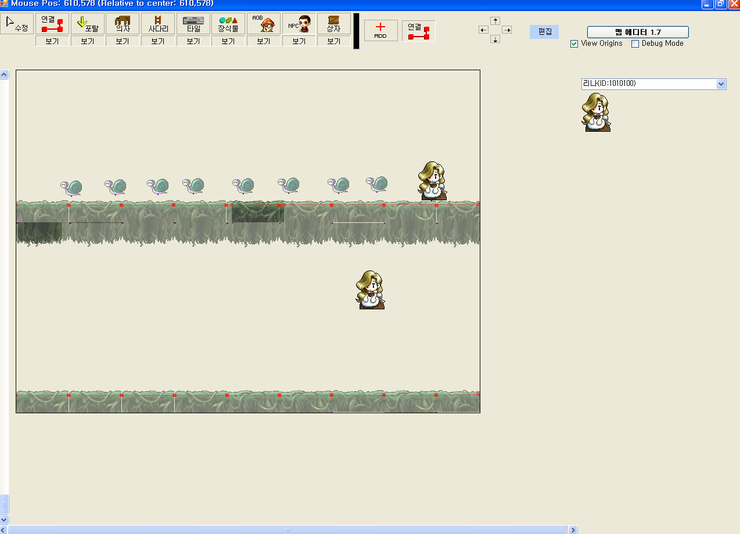The height and width of the screenshot is (534, 740).
Task: Click the vertical scrollbar down arrow
Action: pos(4,520)
